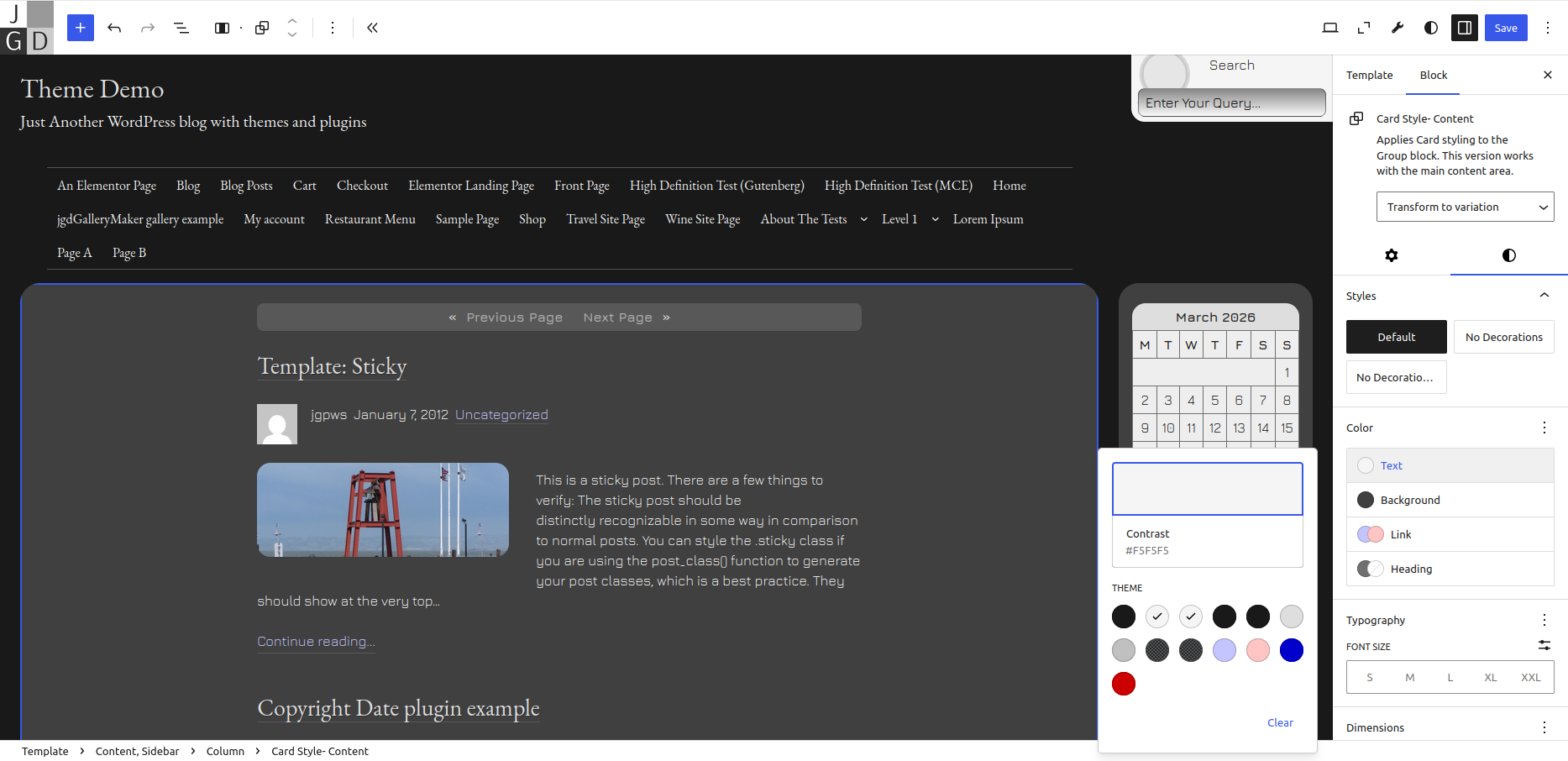Open the Transform to variation dropdown

coord(1465,207)
